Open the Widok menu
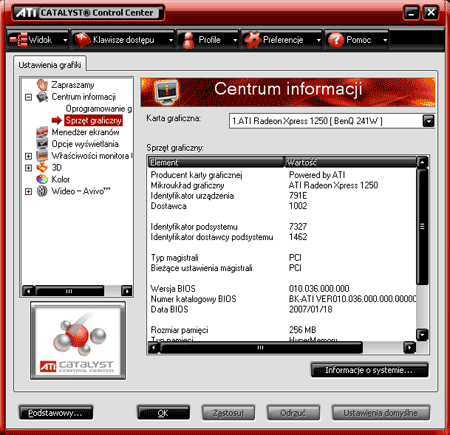The height and width of the screenshot is (435, 450). click(x=38, y=40)
